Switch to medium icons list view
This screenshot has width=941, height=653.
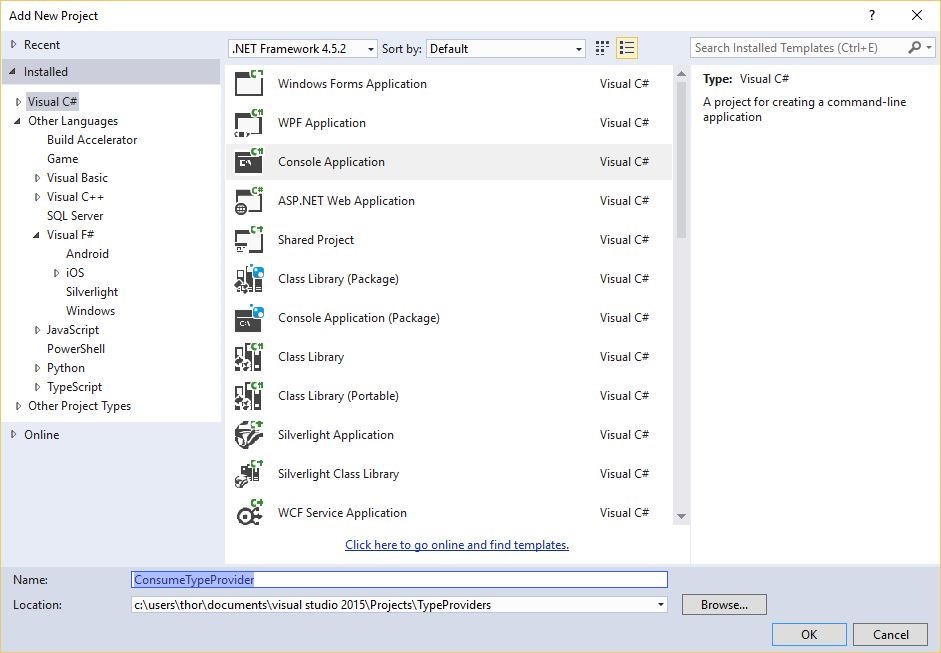pyautogui.click(x=627, y=48)
